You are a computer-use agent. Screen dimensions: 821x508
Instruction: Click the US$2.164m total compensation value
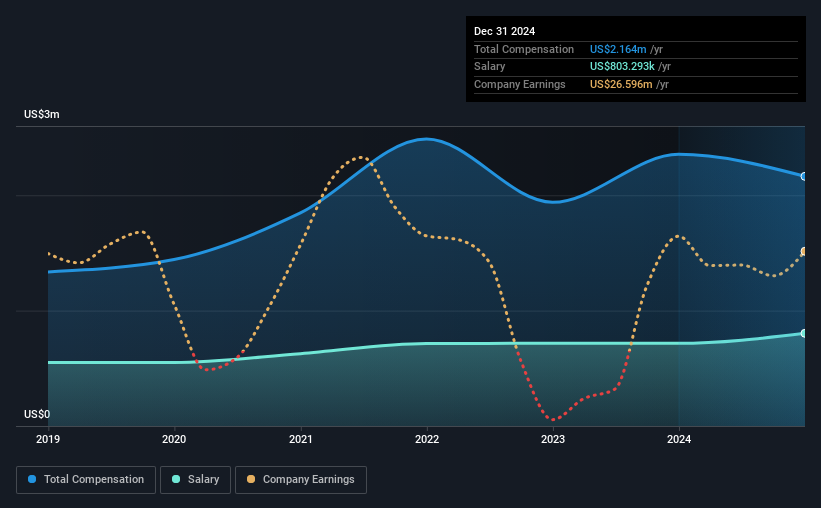click(618, 49)
